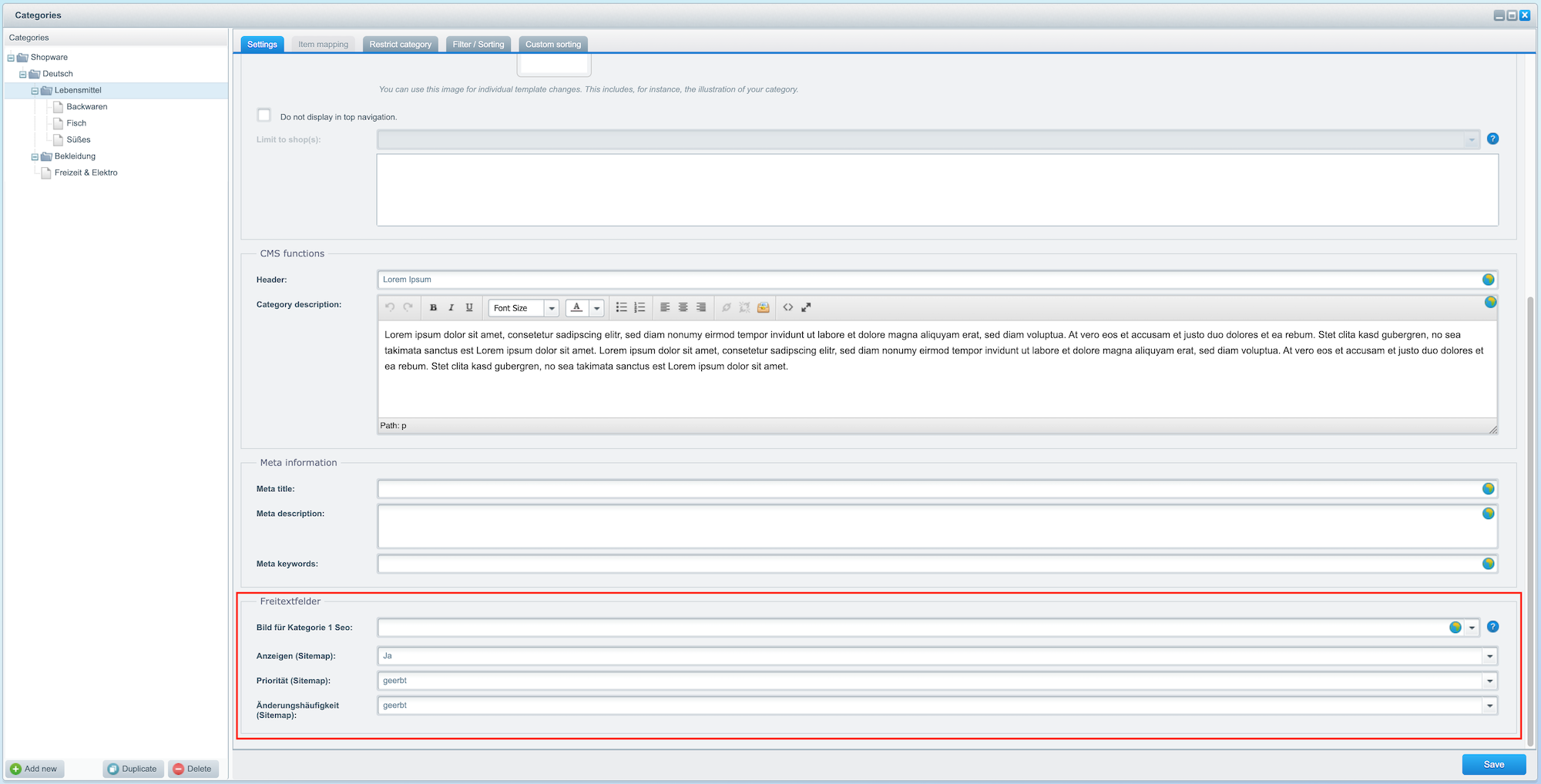The height and width of the screenshot is (784, 1541).
Task: Maximize the Categories window
Action: [x=1512, y=15]
